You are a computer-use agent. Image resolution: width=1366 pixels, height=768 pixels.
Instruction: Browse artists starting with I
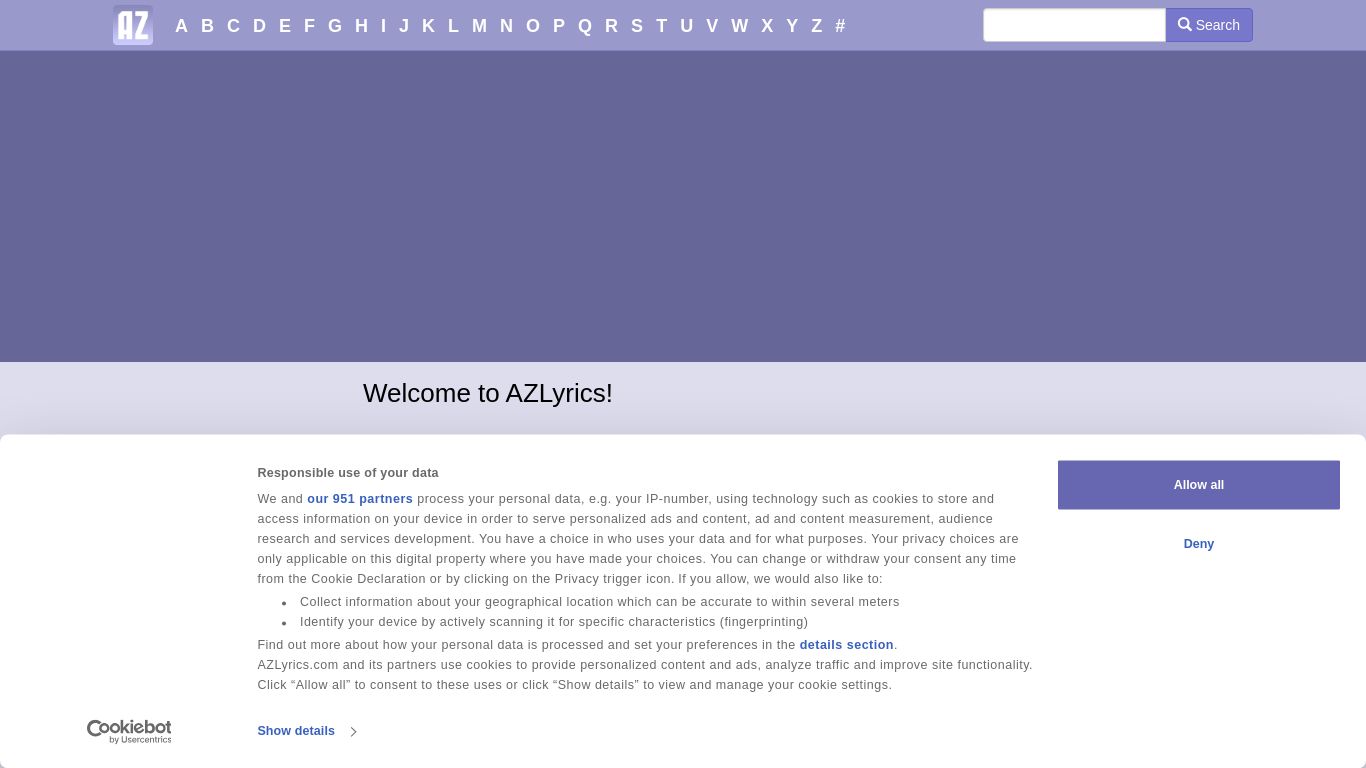pyautogui.click(x=383, y=26)
